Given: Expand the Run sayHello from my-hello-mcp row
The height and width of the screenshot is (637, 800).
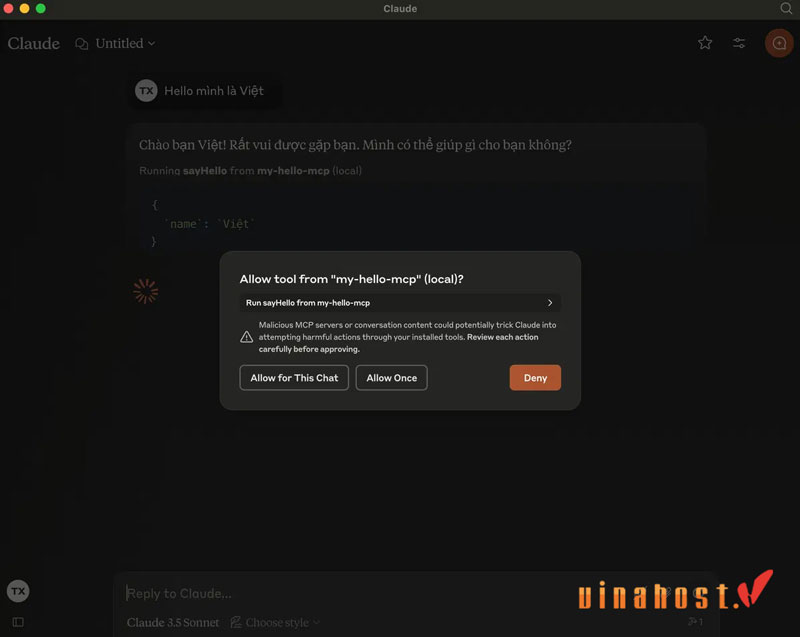Looking at the screenshot, I should 400,303.
